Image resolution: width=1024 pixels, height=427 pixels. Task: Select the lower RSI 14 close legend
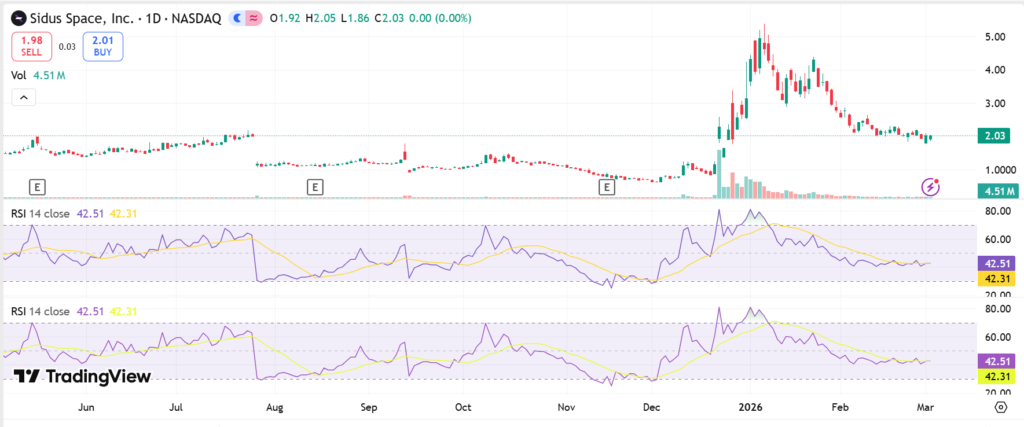(43, 311)
